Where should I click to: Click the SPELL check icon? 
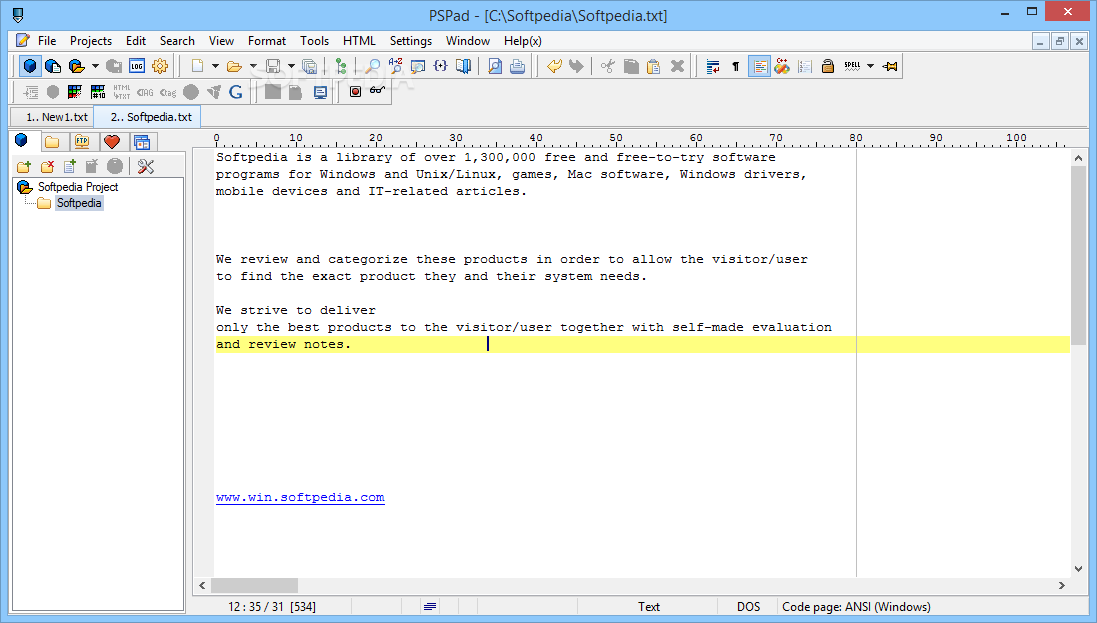click(852, 66)
